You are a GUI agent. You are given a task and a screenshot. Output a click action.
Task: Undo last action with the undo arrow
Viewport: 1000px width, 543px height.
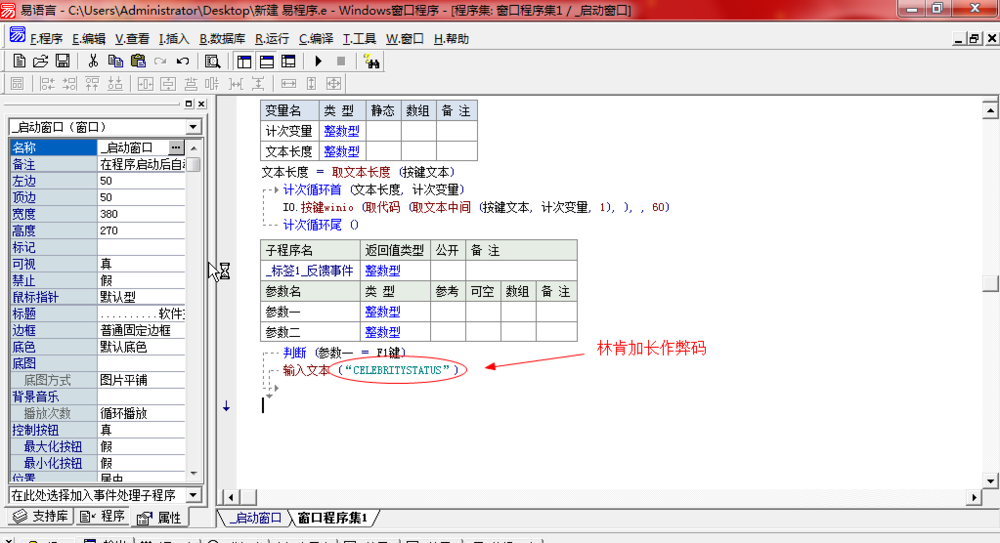(x=182, y=61)
